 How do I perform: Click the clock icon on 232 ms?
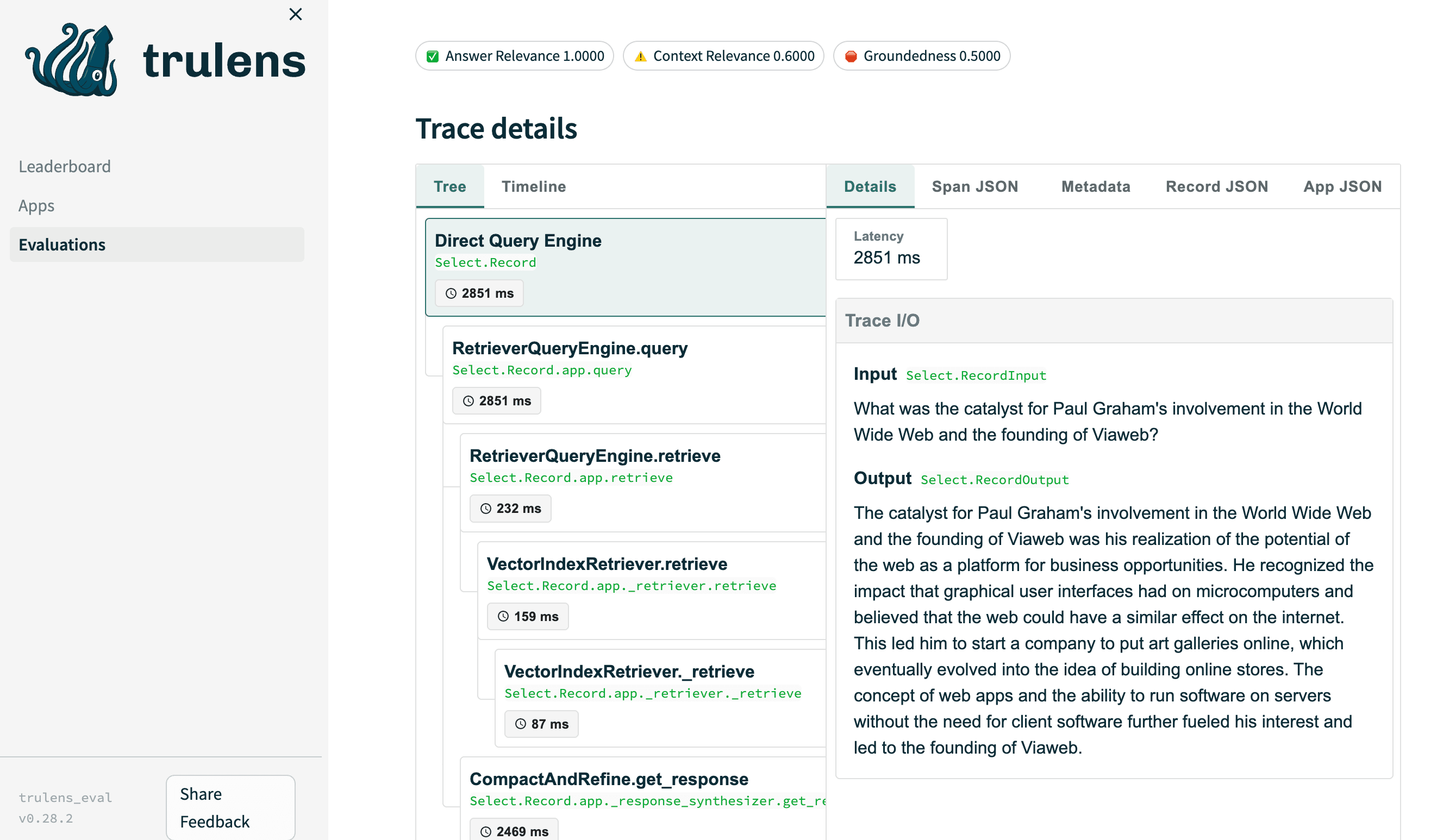(x=486, y=509)
